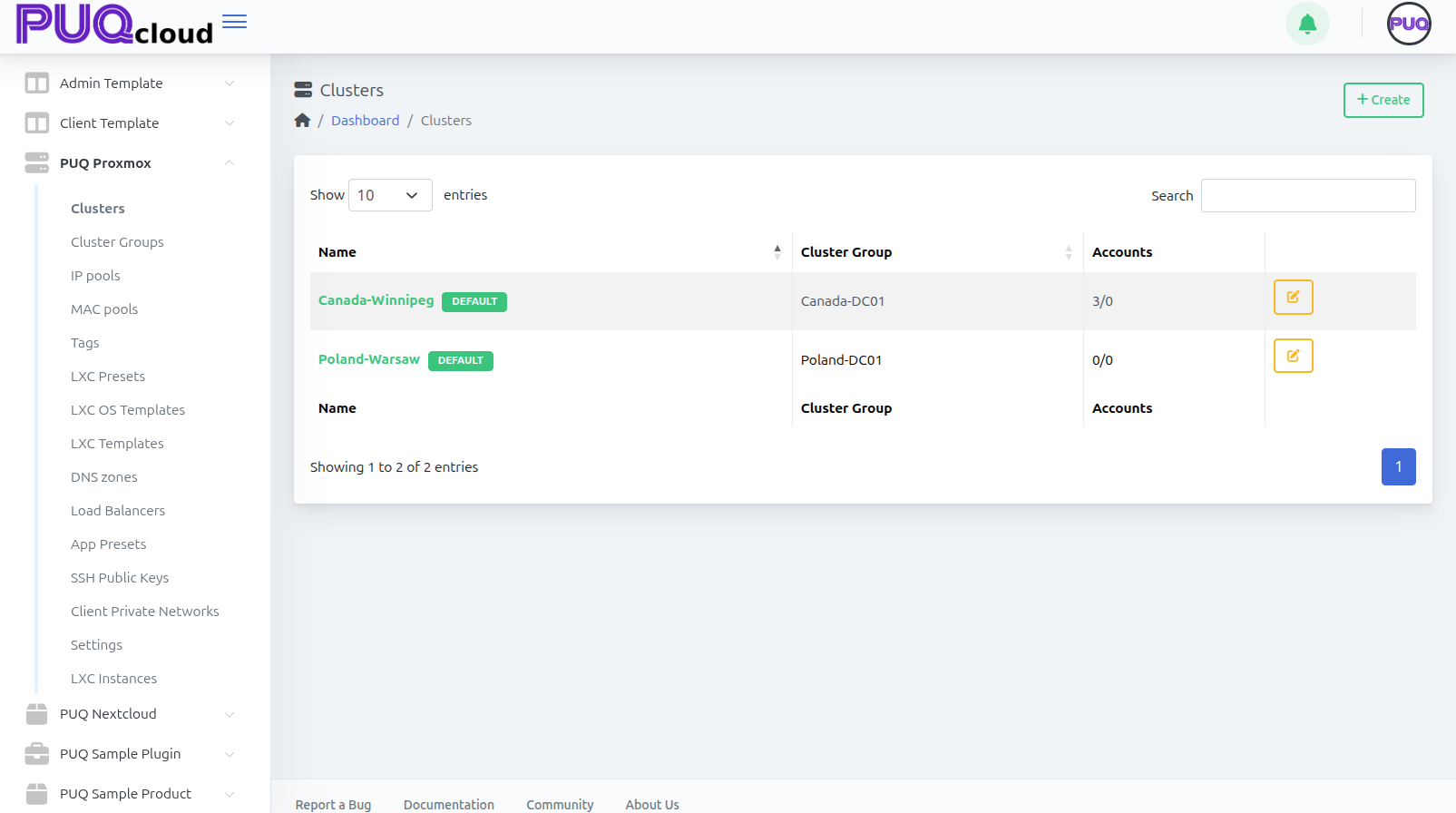Go to page 1 in pagination

(x=1398, y=467)
